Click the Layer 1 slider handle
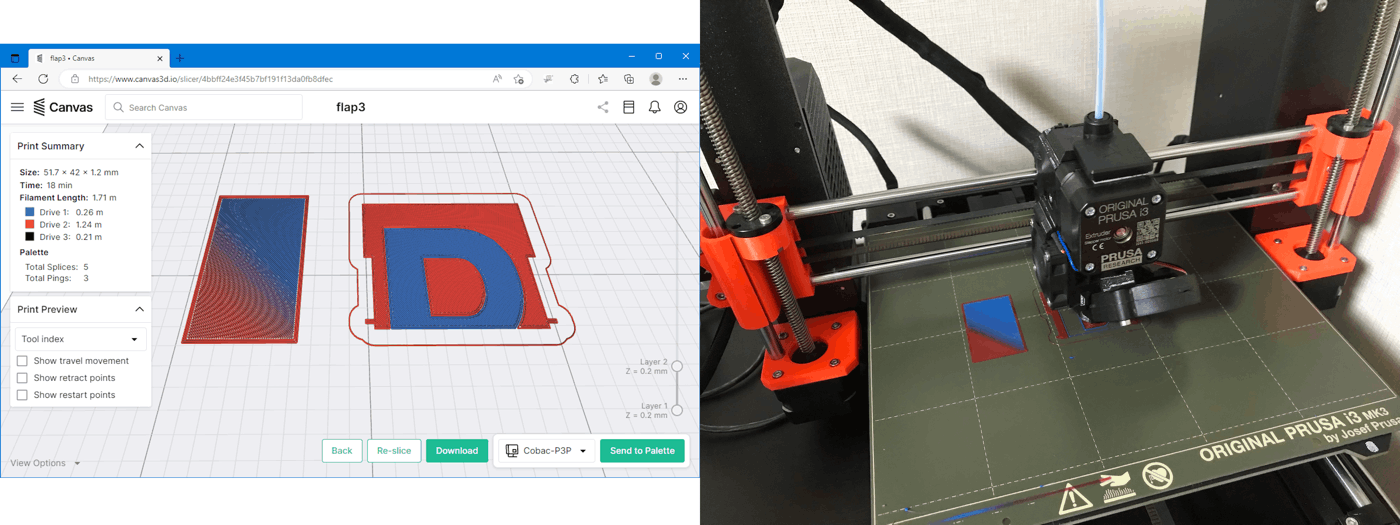 pyautogui.click(x=677, y=410)
